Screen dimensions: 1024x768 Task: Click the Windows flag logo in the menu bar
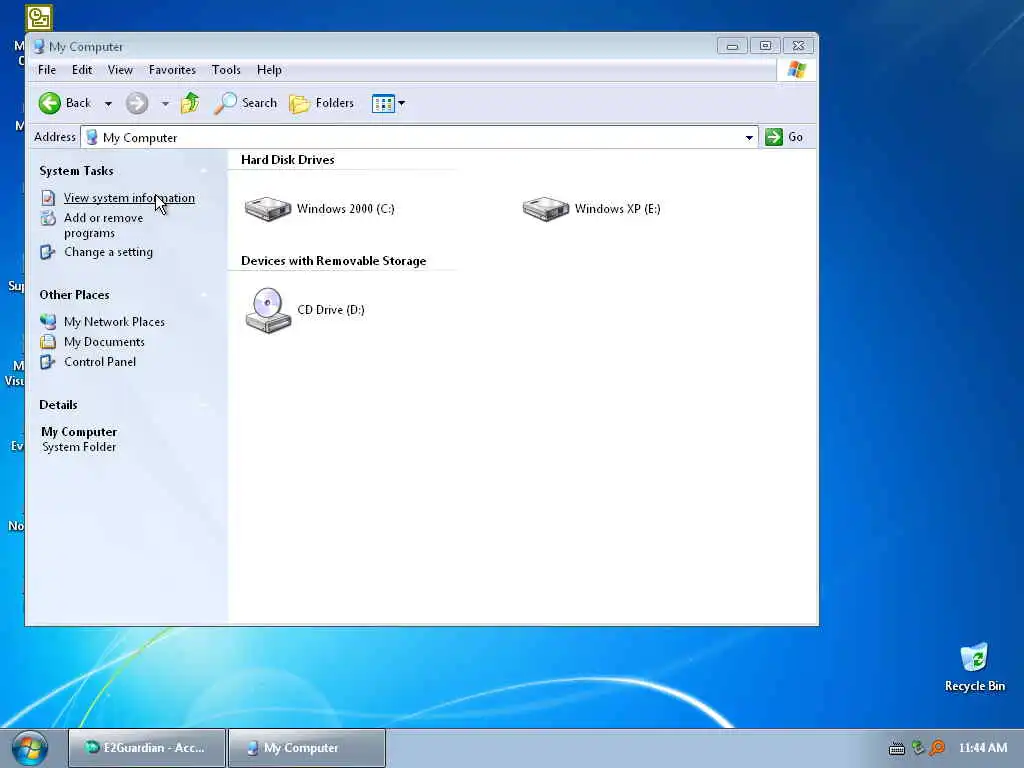click(x=797, y=69)
